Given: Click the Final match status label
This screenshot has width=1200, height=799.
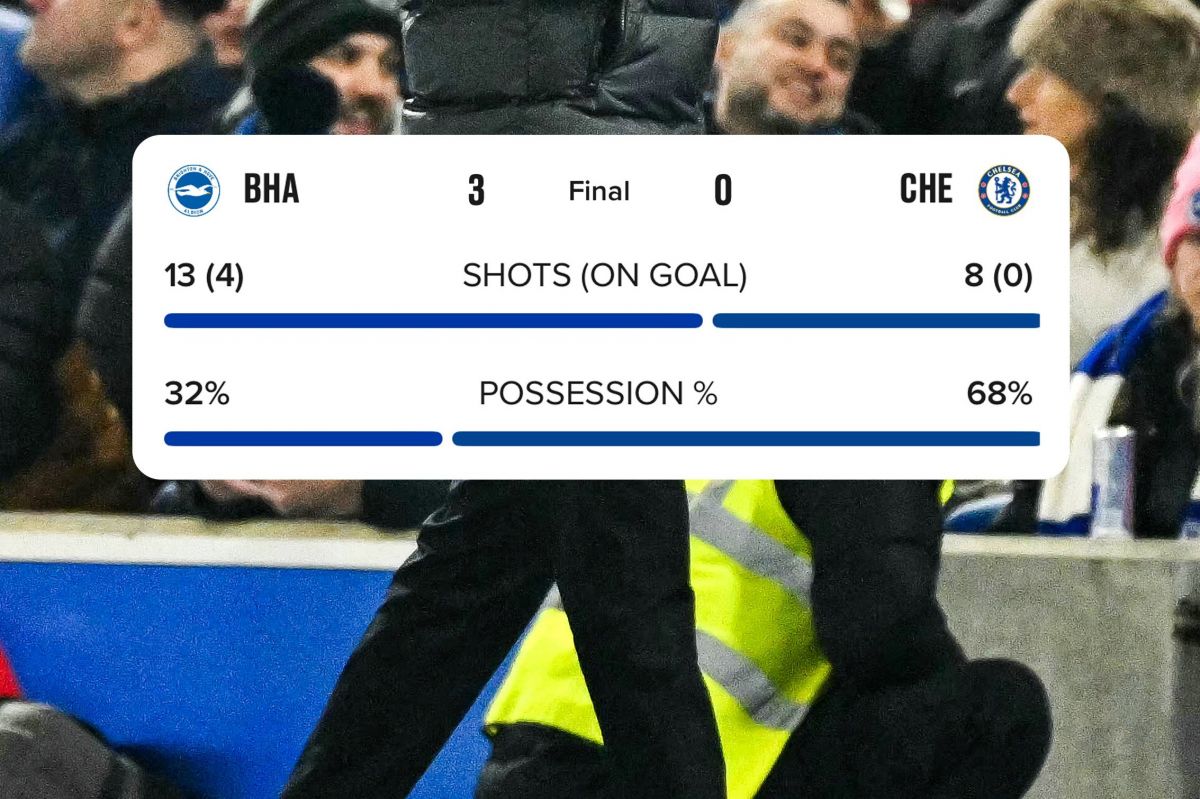Looking at the screenshot, I should point(599,191).
